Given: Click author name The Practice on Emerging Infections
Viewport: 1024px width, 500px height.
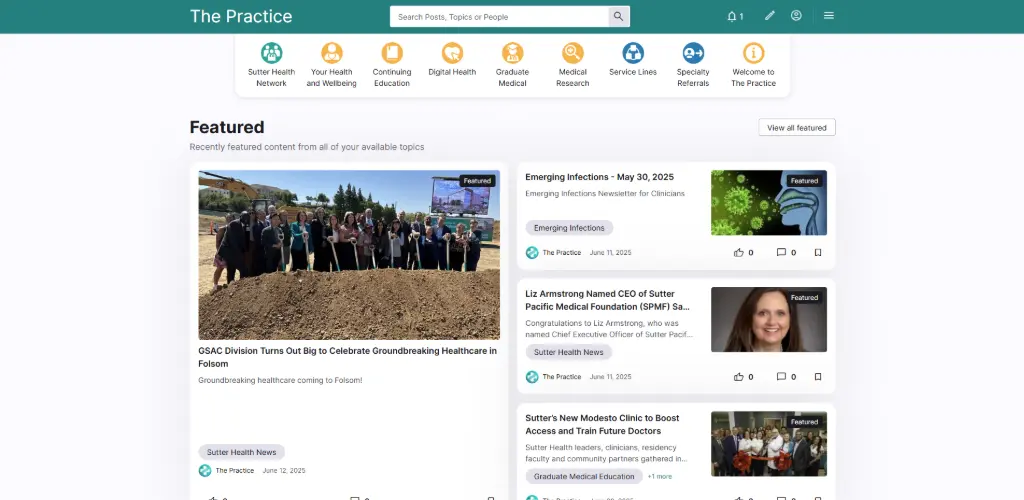Looking at the screenshot, I should click(x=562, y=253).
